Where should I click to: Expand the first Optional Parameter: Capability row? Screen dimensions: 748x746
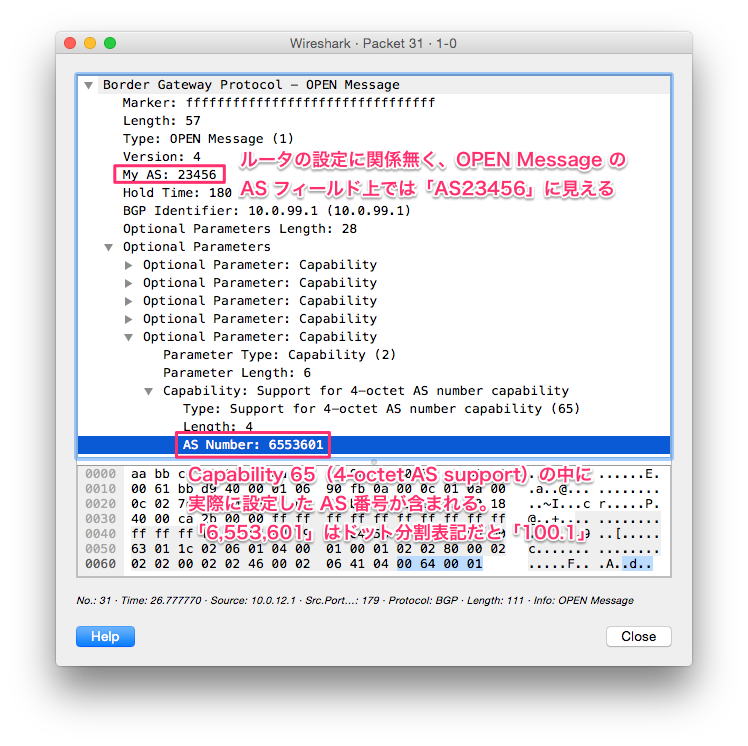pos(128,265)
